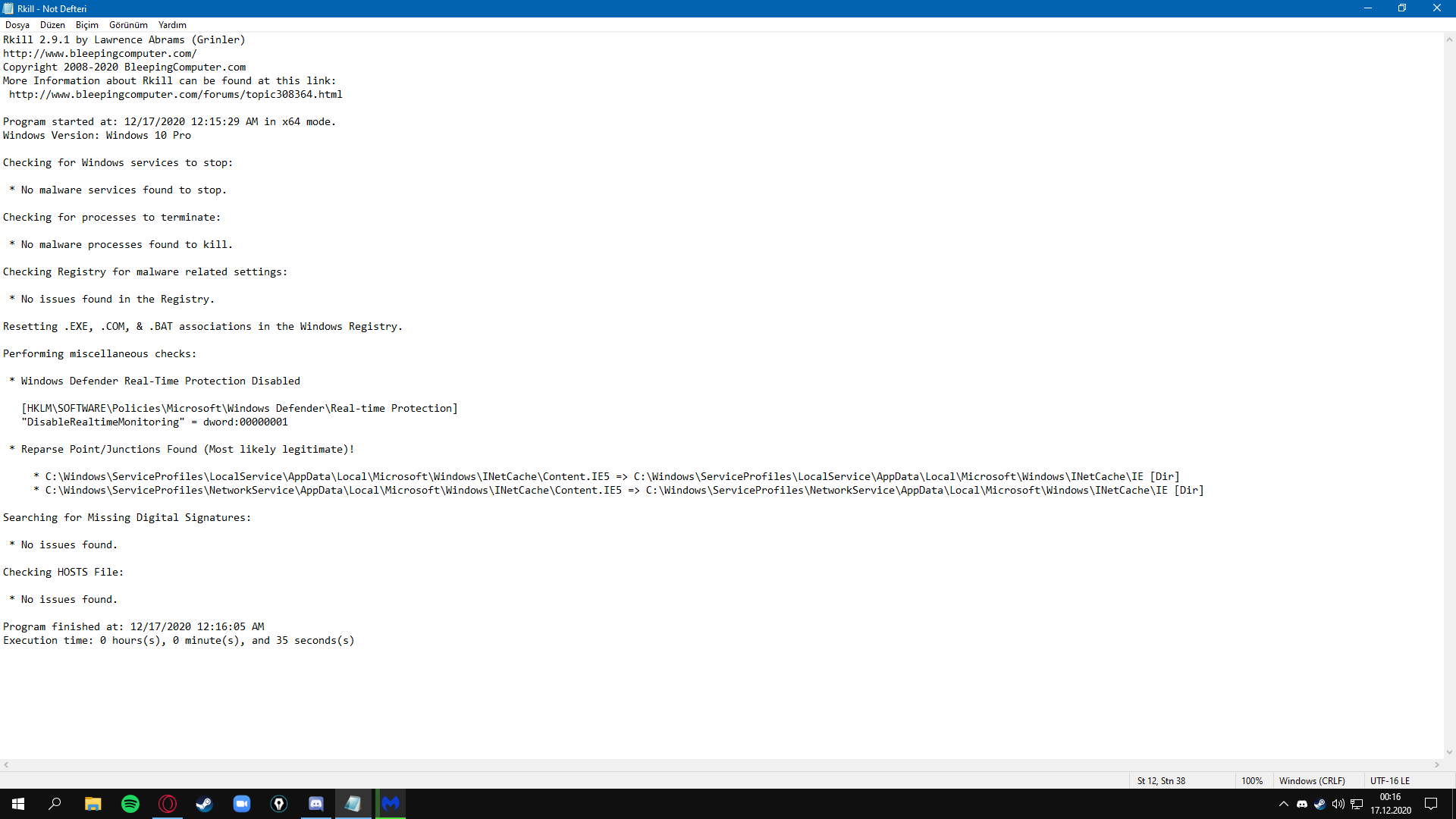Click the horizontal scrollbar left arrow
The height and width of the screenshot is (819, 1456).
coord(6,765)
